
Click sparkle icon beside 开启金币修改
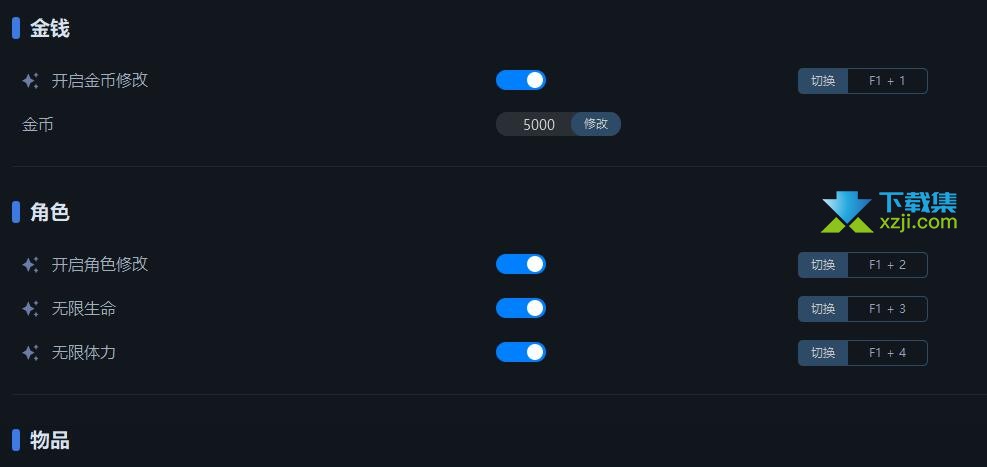pos(30,81)
